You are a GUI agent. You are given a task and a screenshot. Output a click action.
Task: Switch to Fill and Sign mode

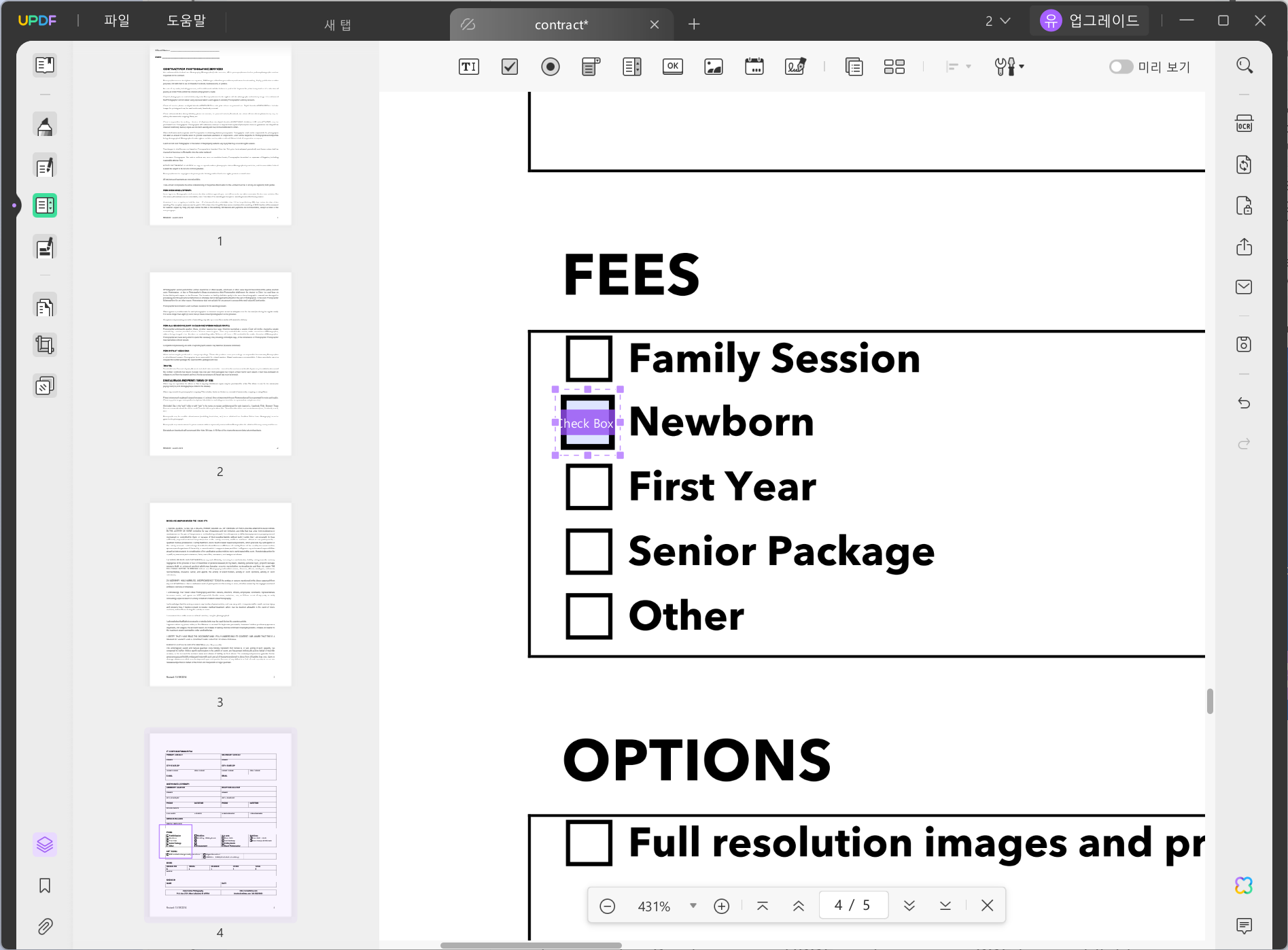[45, 248]
